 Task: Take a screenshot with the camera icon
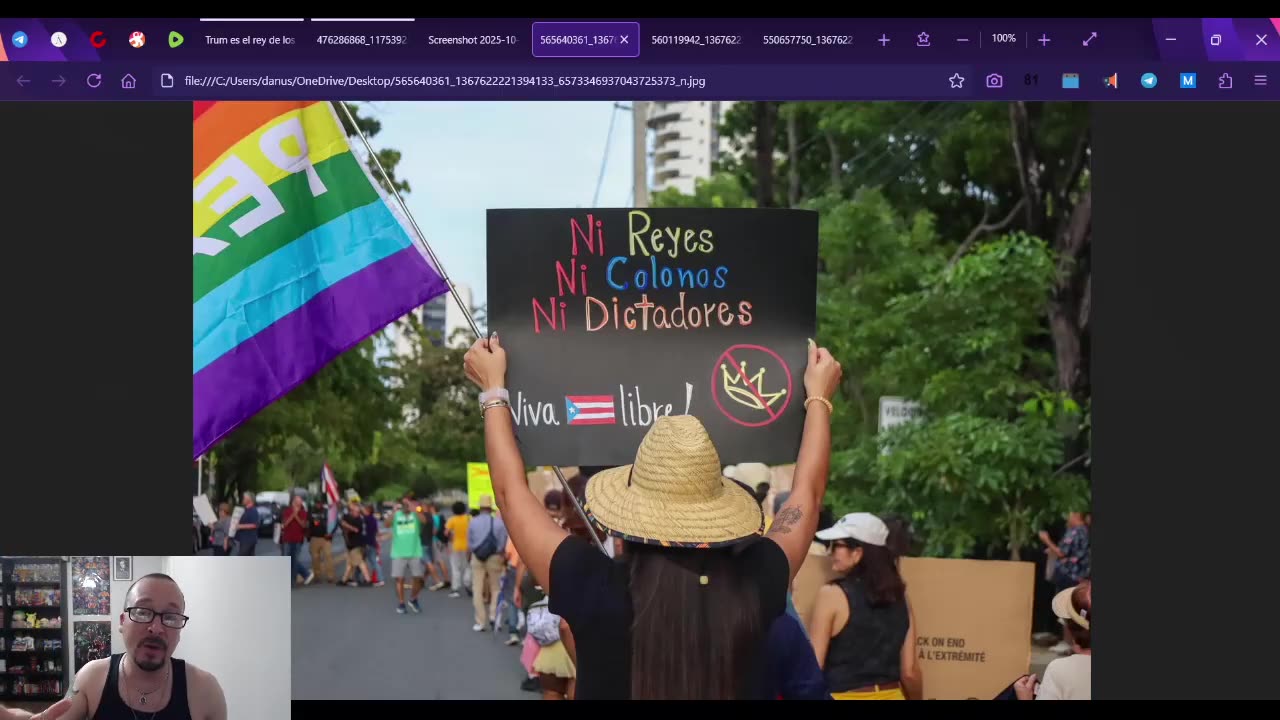(x=994, y=81)
